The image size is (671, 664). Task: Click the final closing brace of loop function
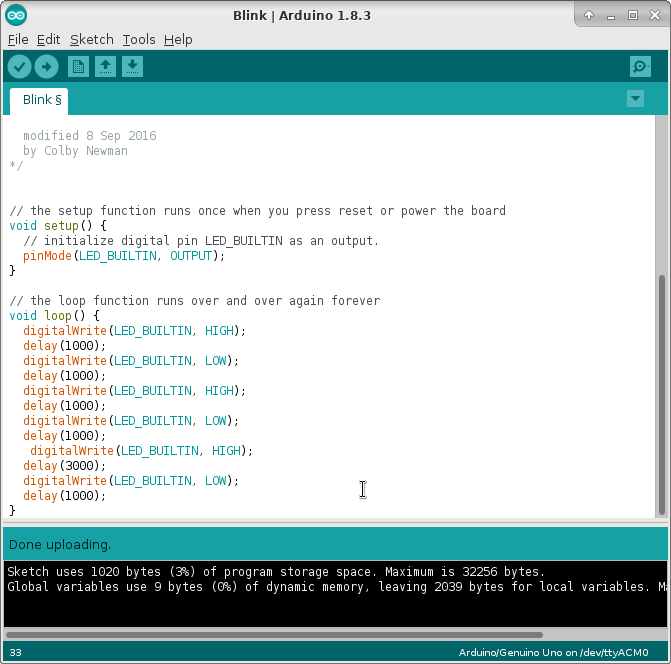[12, 510]
